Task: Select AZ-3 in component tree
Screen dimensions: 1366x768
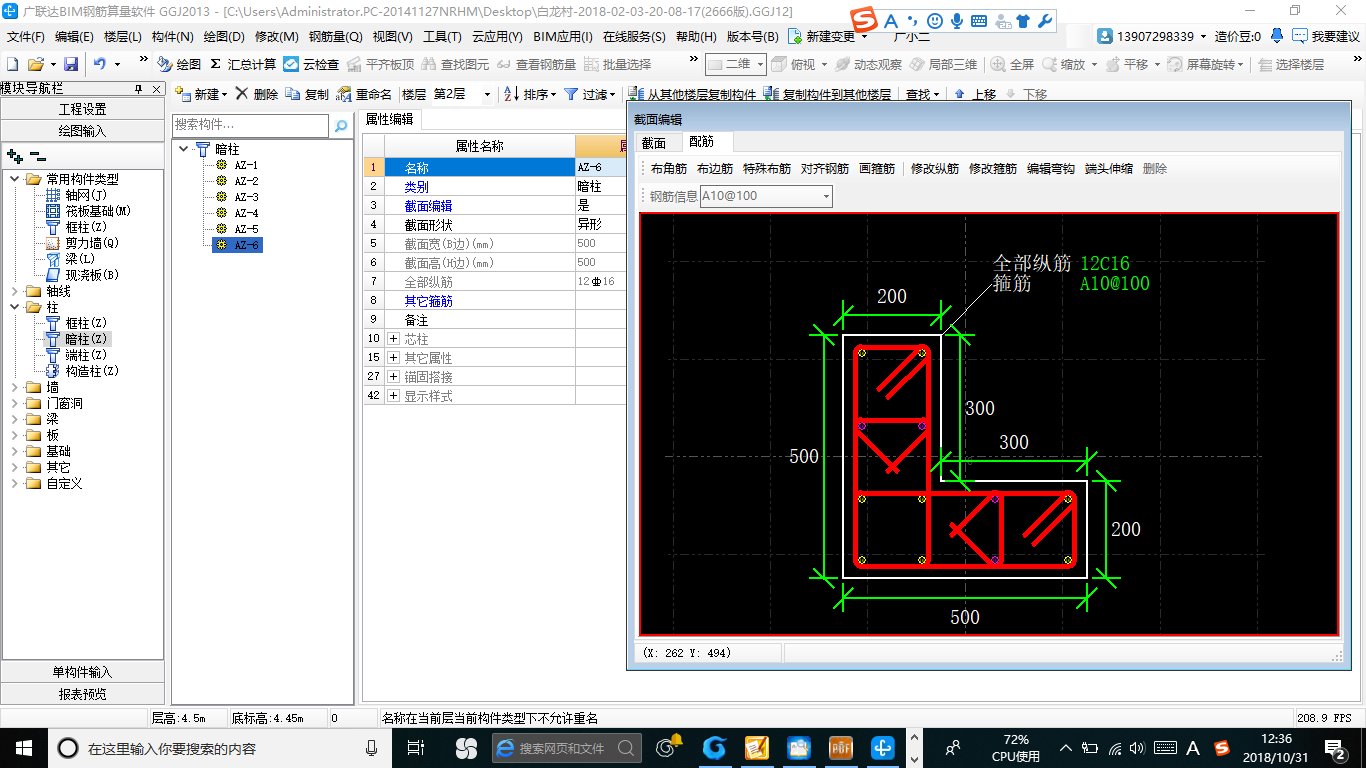Action: tap(246, 197)
